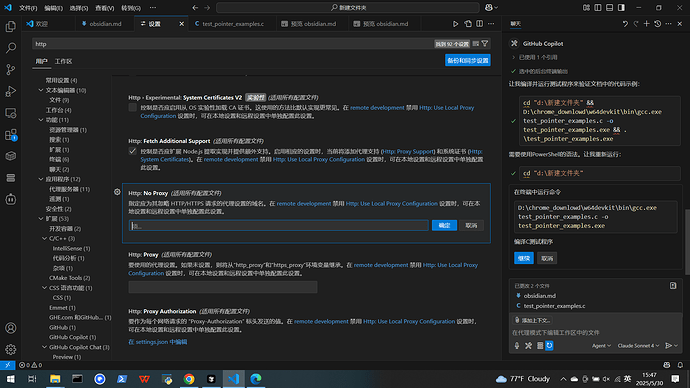Click the microphone icon in chat input
This screenshot has width=690, height=388.
click(517, 346)
